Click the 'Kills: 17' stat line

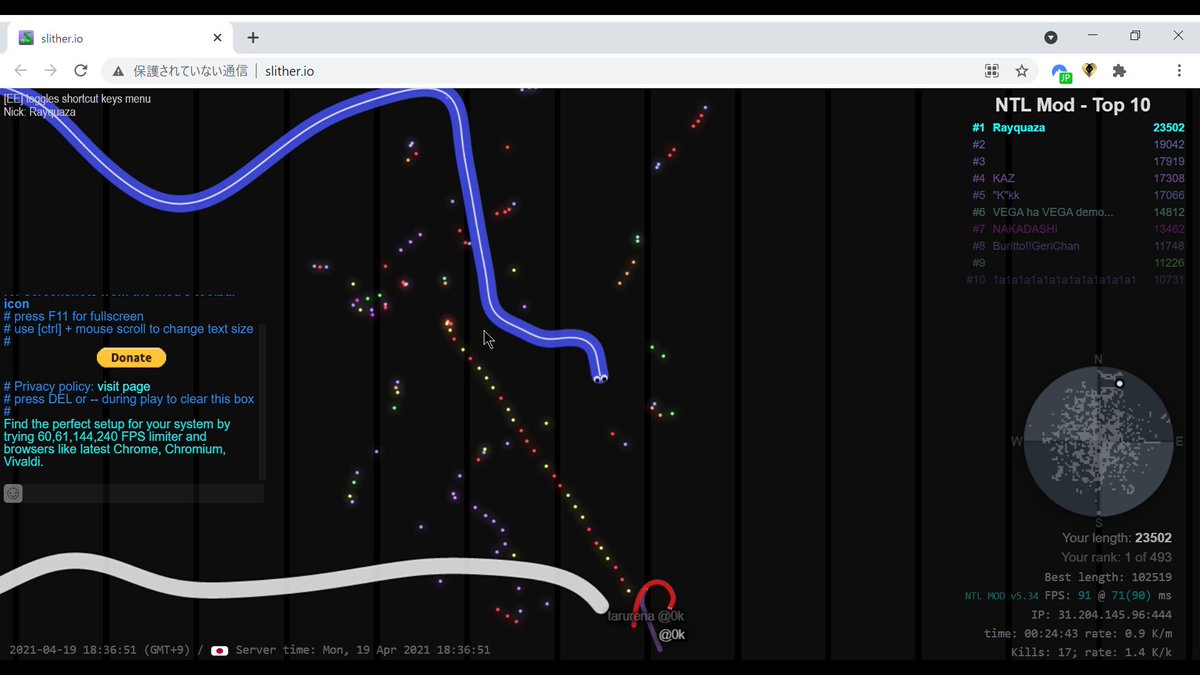(x=1091, y=653)
